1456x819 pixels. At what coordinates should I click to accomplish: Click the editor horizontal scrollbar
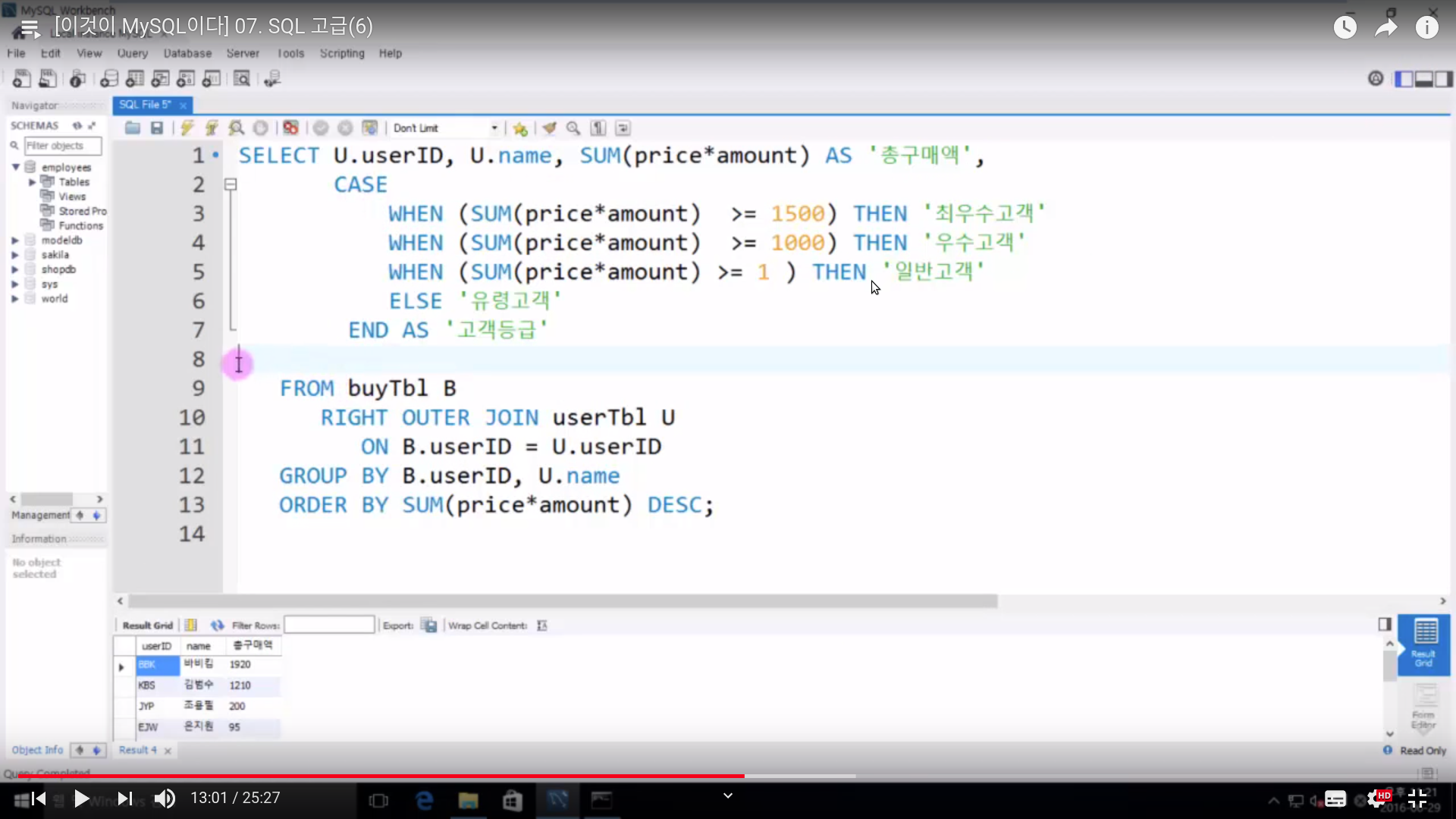[563, 601]
